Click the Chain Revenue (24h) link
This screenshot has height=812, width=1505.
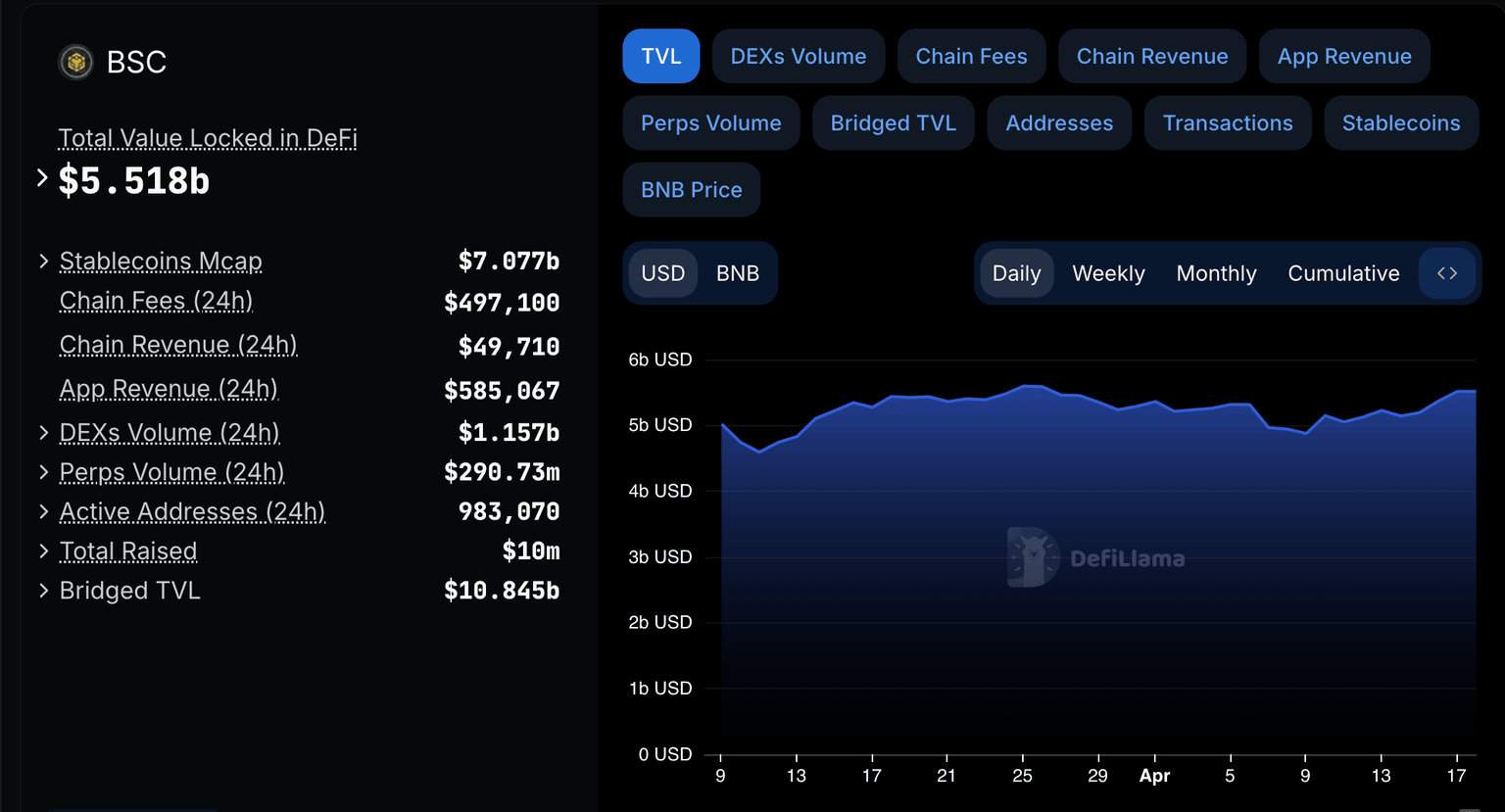coord(177,345)
